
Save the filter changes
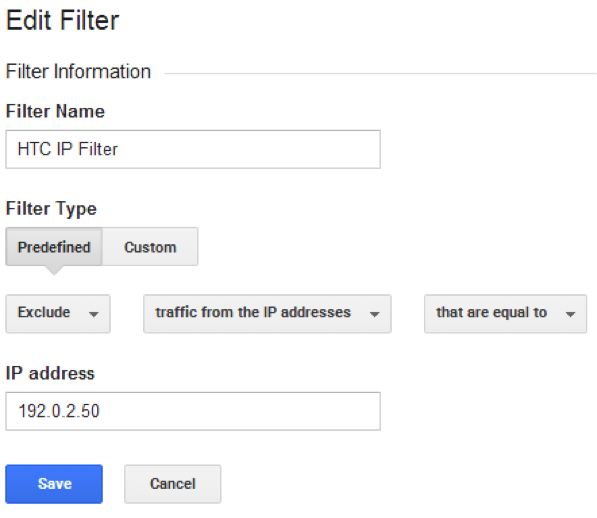(54, 484)
